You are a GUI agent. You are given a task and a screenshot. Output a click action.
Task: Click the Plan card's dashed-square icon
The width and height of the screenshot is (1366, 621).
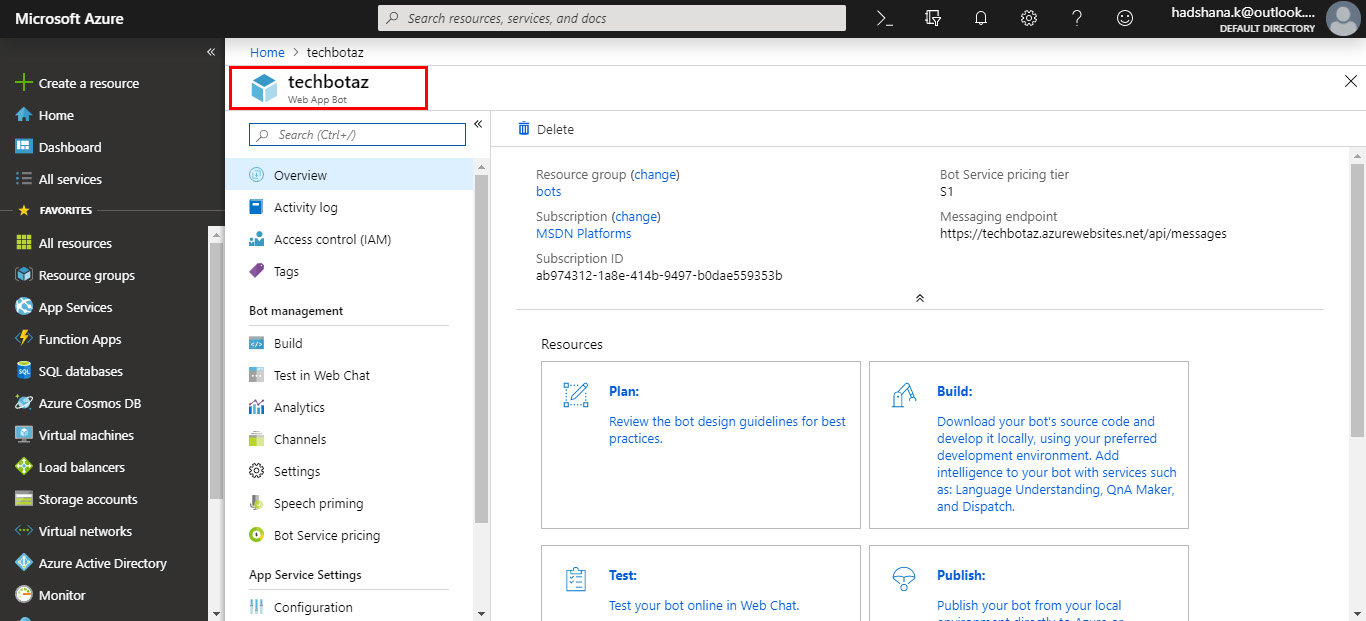[x=576, y=395]
